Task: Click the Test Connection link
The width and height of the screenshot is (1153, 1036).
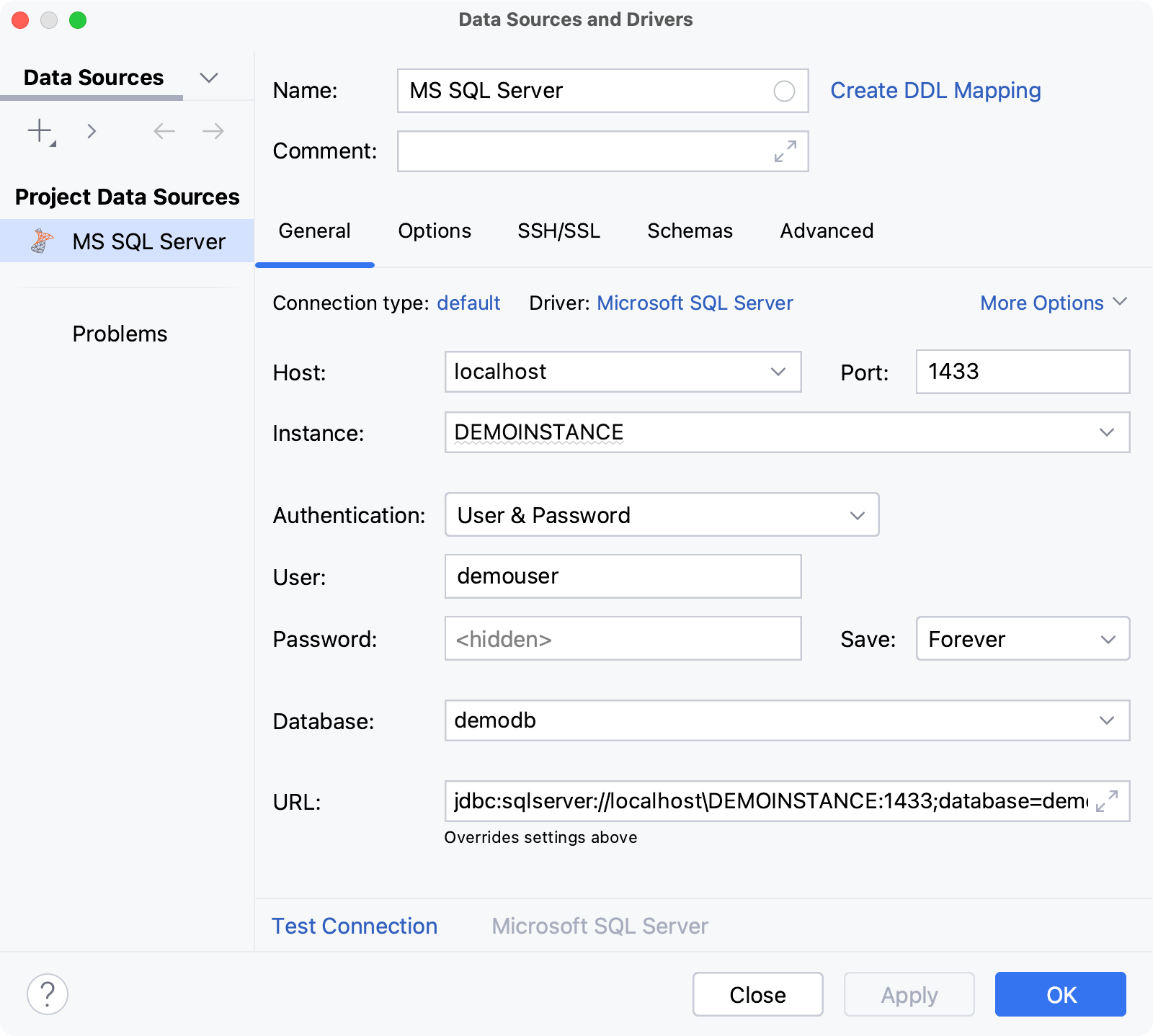Action: coord(354,926)
